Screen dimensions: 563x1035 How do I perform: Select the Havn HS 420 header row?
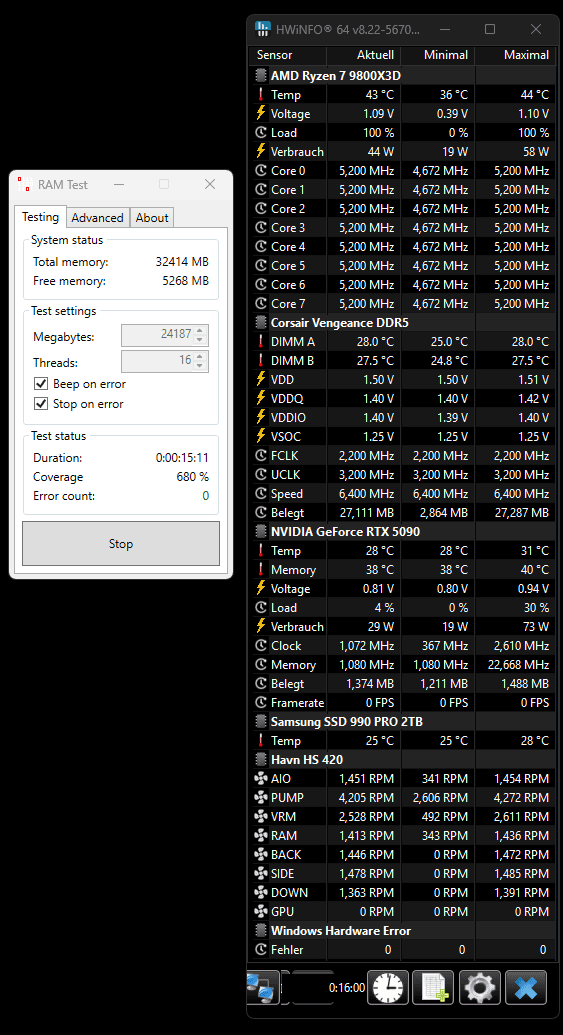tap(403, 760)
